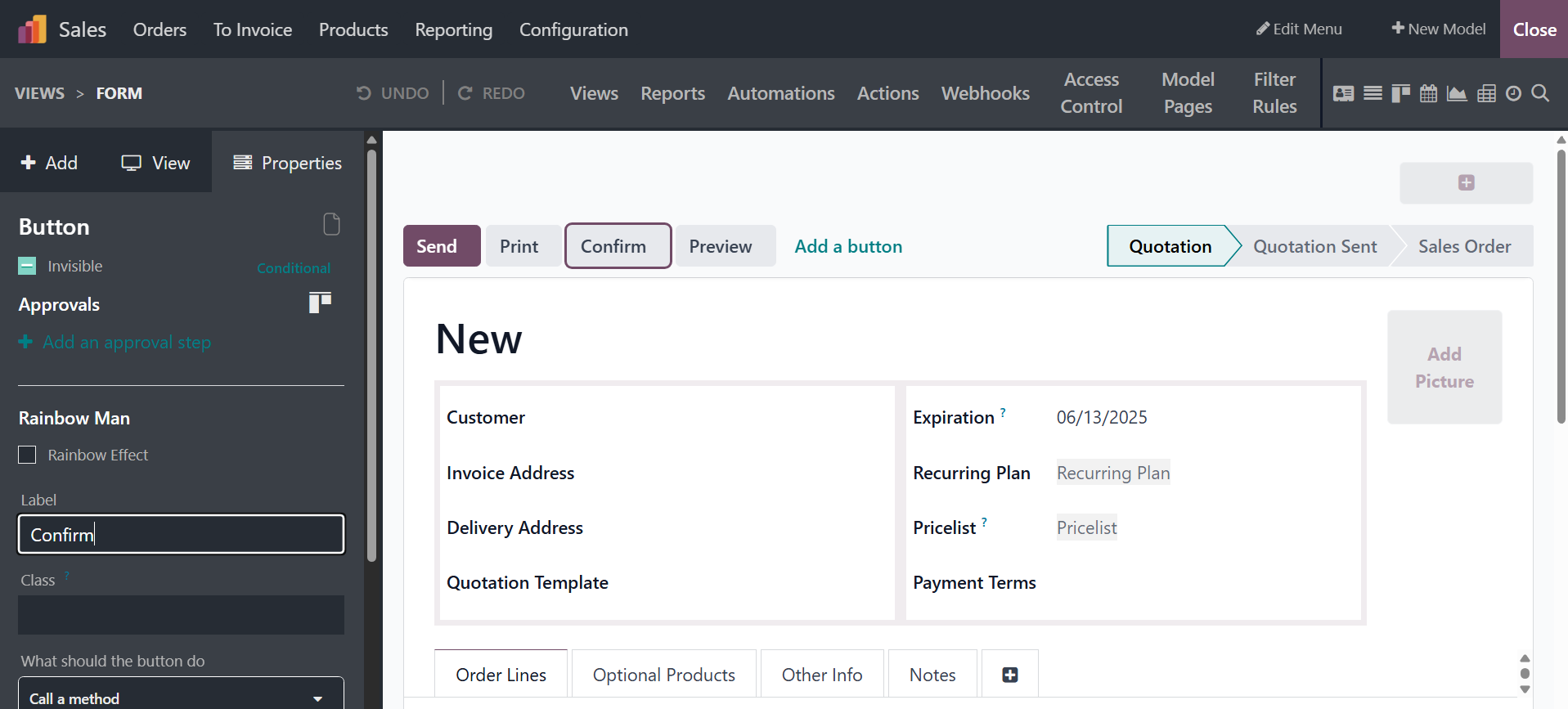Click the Pricelist field placeholder
The height and width of the screenshot is (709, 1568).
pos(1086,527)
